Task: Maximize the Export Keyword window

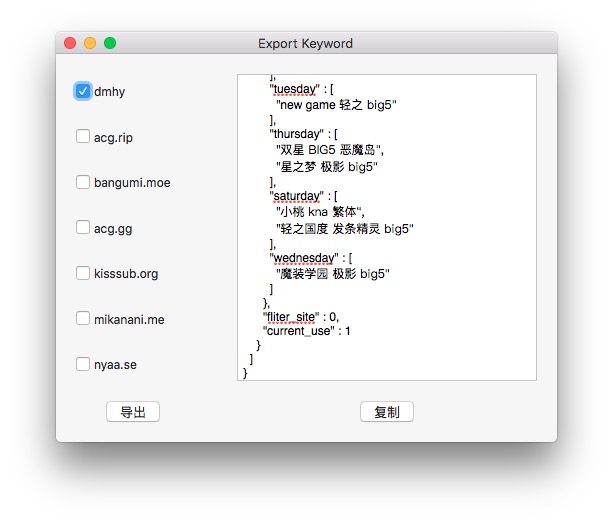Action: coord(110,43)
